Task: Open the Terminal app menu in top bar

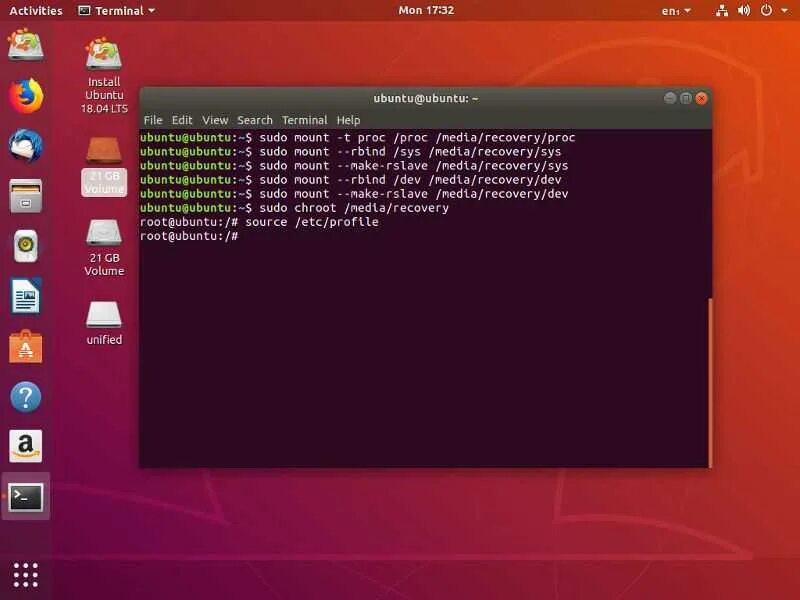Action: coord(116,11)
